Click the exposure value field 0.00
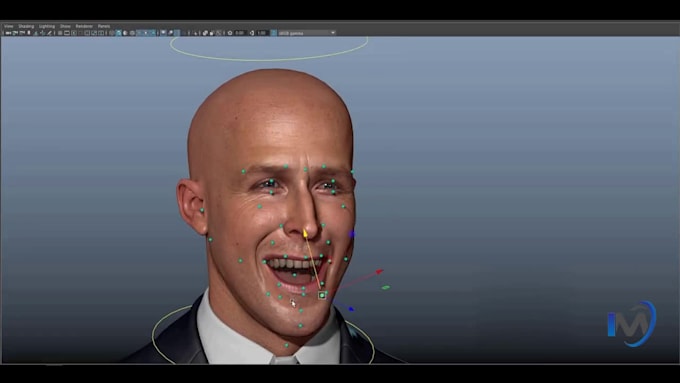The height and width of the screenshot is (383, 680). click(x=240, y=33)
